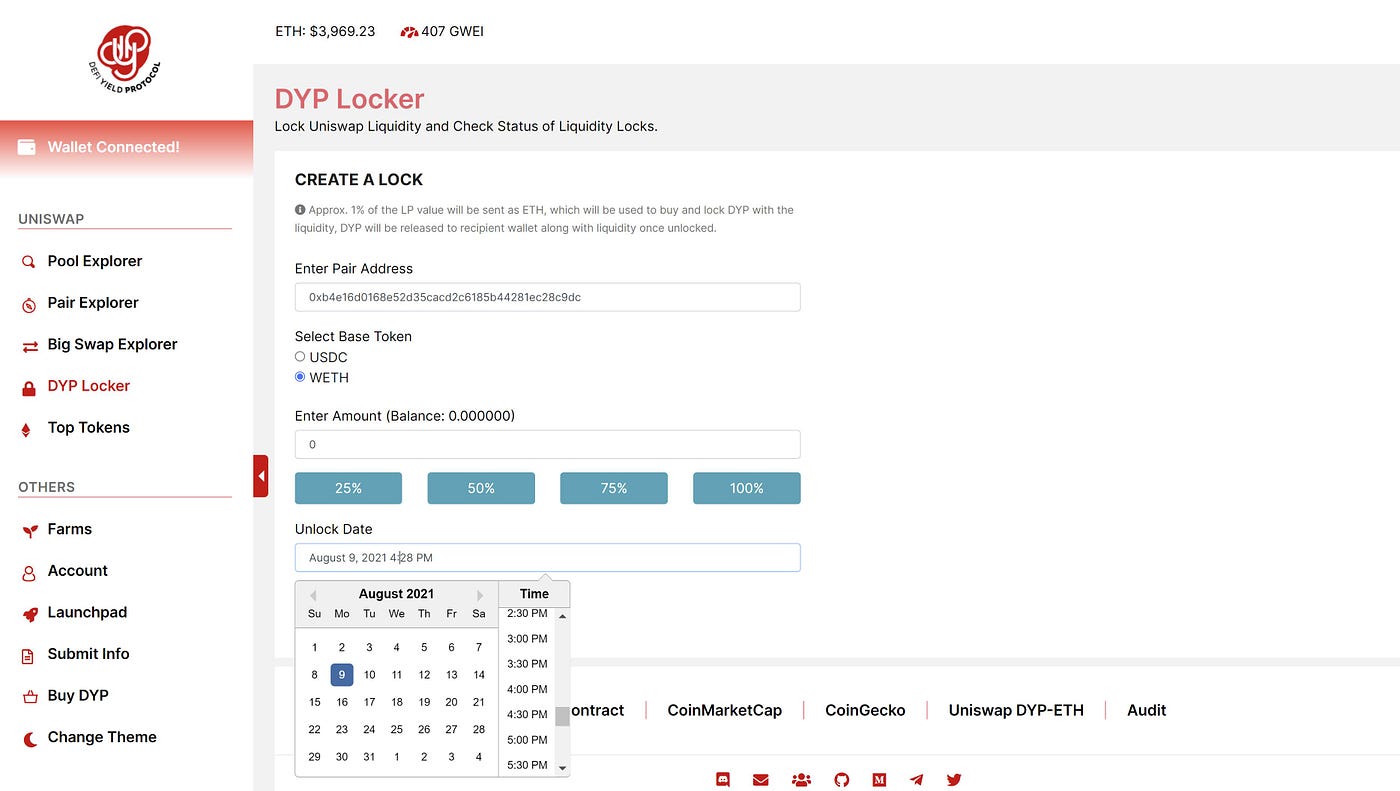Image resolution: width=1400 pixels, height=791 pixels.
Task: Click the gas gauge icon beside 407 GWEI
Action: click(408, 32)
